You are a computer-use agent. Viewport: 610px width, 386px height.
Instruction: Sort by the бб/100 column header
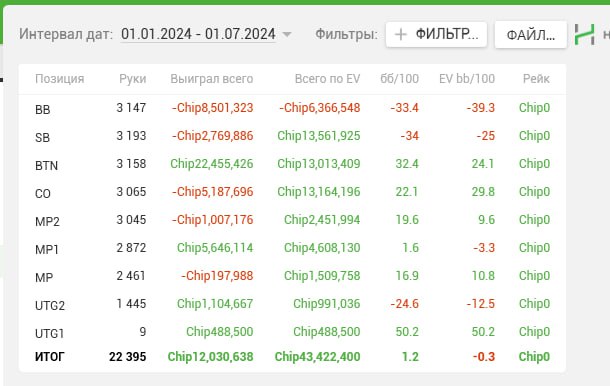click(x=400, y=79)
